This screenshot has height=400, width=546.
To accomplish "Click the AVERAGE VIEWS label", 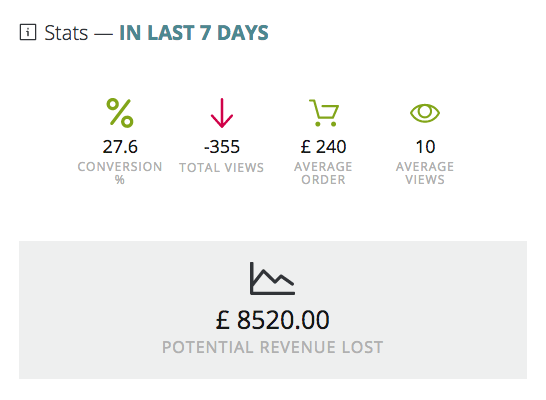I will (425, 173).
